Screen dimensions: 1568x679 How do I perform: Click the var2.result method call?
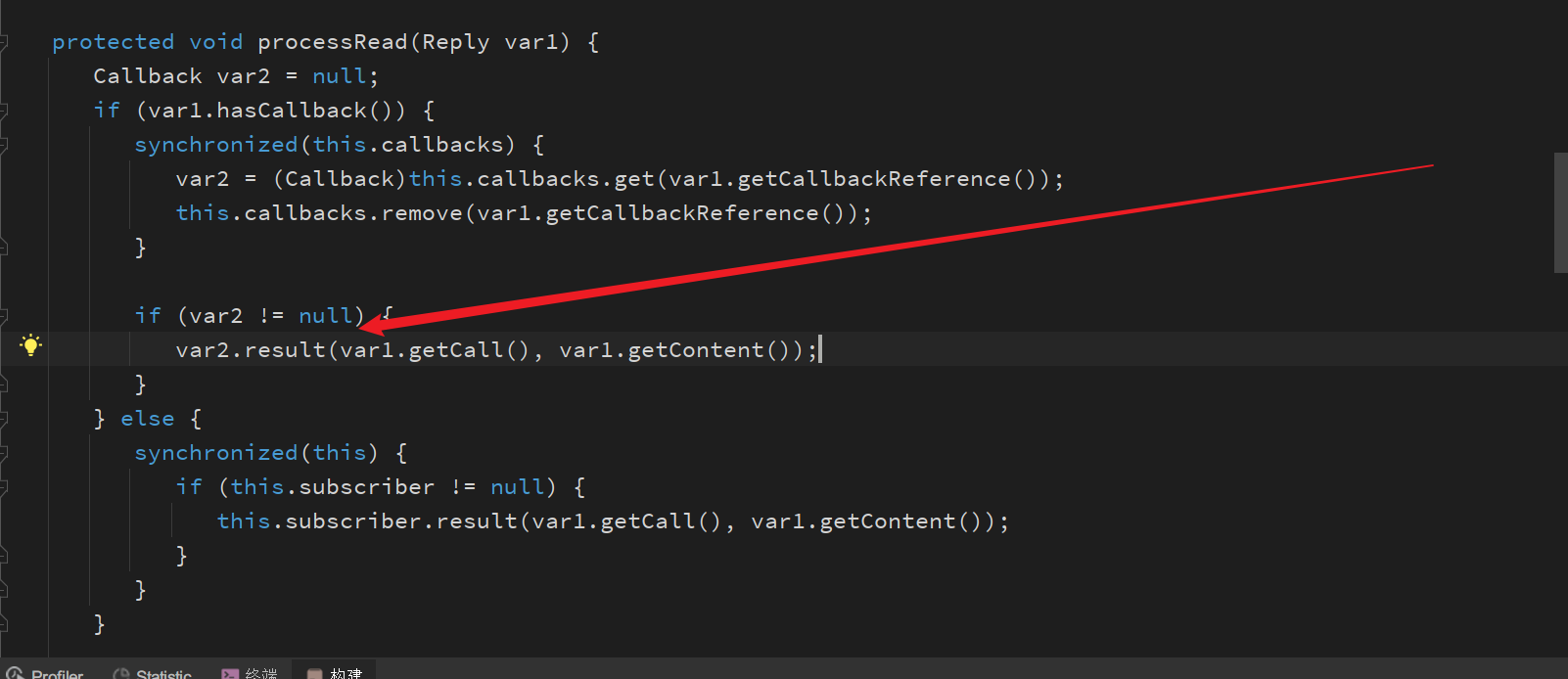click(x=251, y=350)
